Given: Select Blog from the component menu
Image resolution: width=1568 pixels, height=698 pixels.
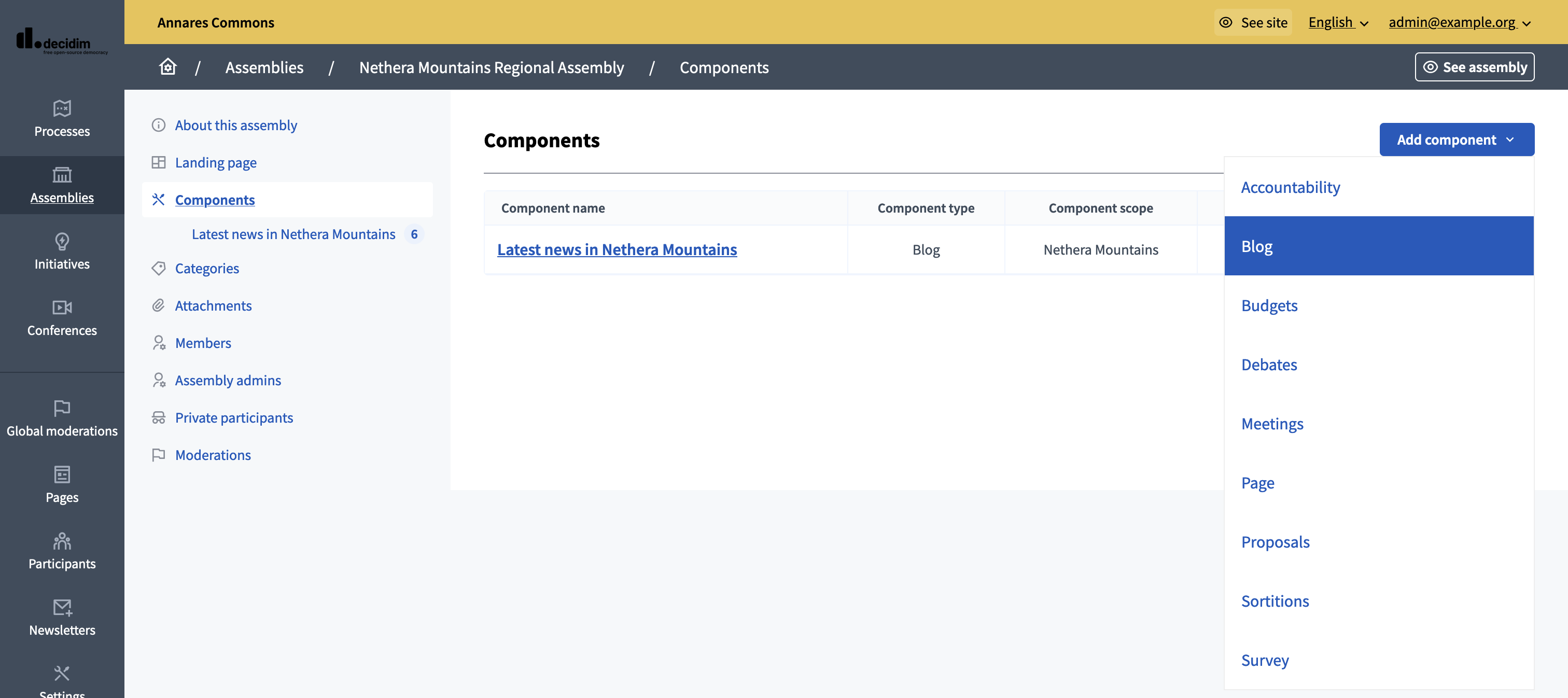Looking at the screenshot, I should [x=1256, y=245].
